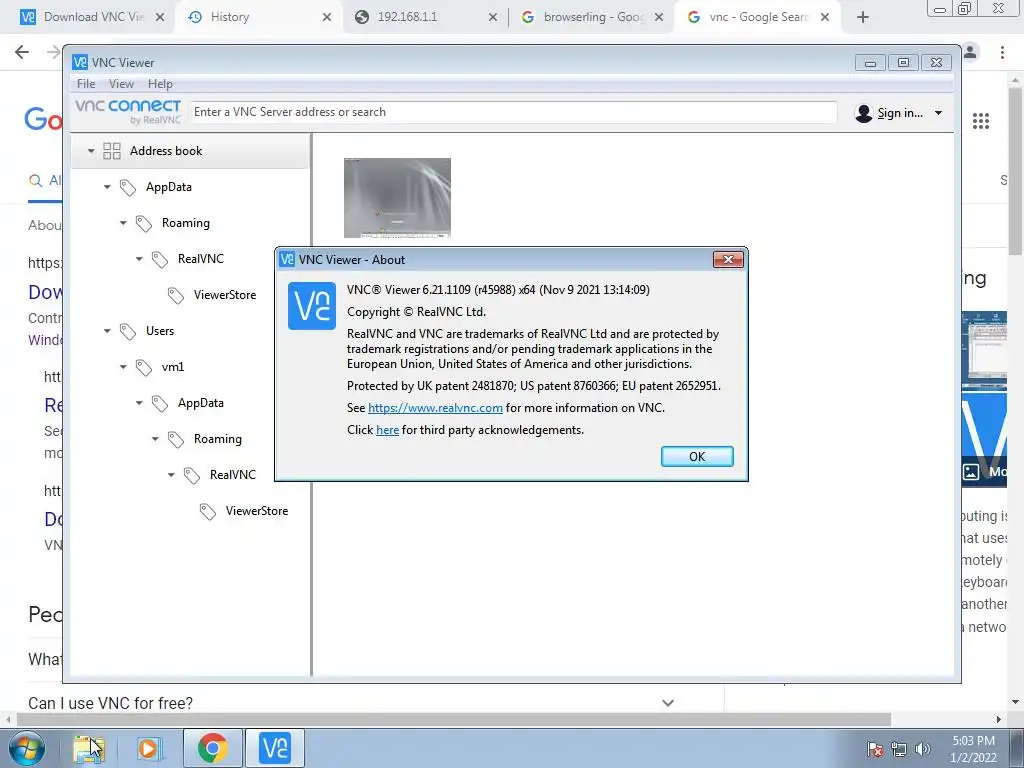Open the third party acknowledgements 'here' link
Image resolution: width=1024 pixels, height=768 pixels.
pos(387,430)
